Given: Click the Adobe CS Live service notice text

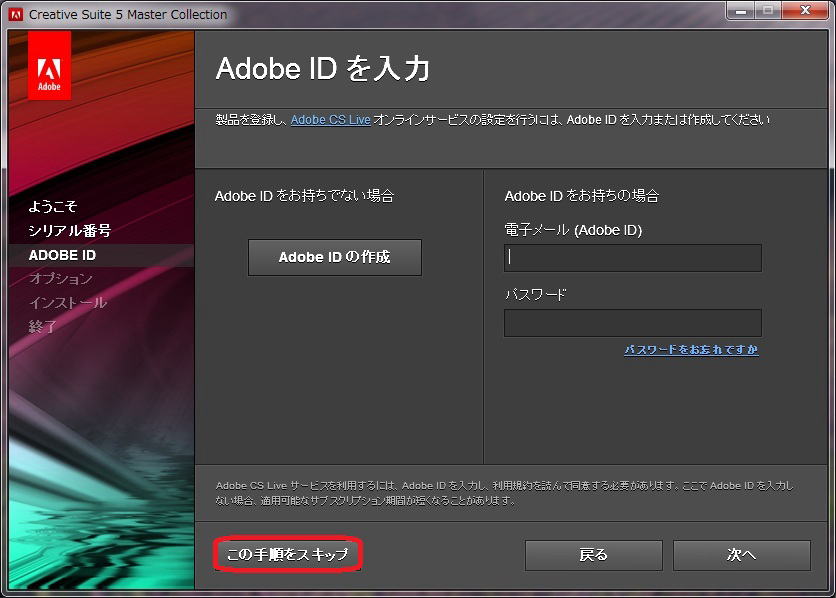Looking at the screenshot, I should click(504, 493).
